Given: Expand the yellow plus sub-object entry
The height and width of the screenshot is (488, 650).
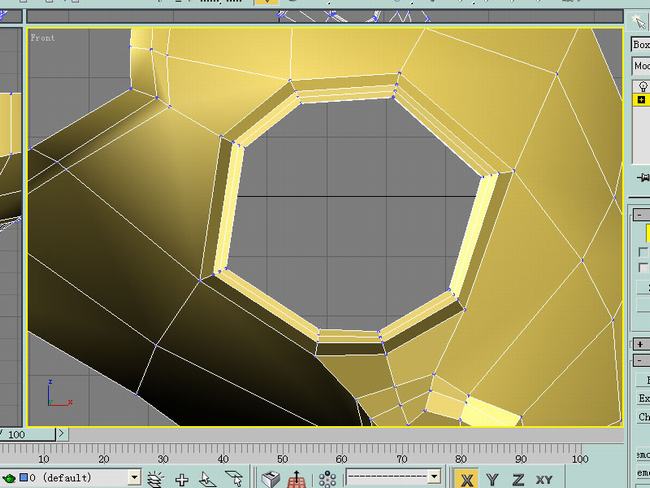Looking at the screenshot, I should point(641,100).
